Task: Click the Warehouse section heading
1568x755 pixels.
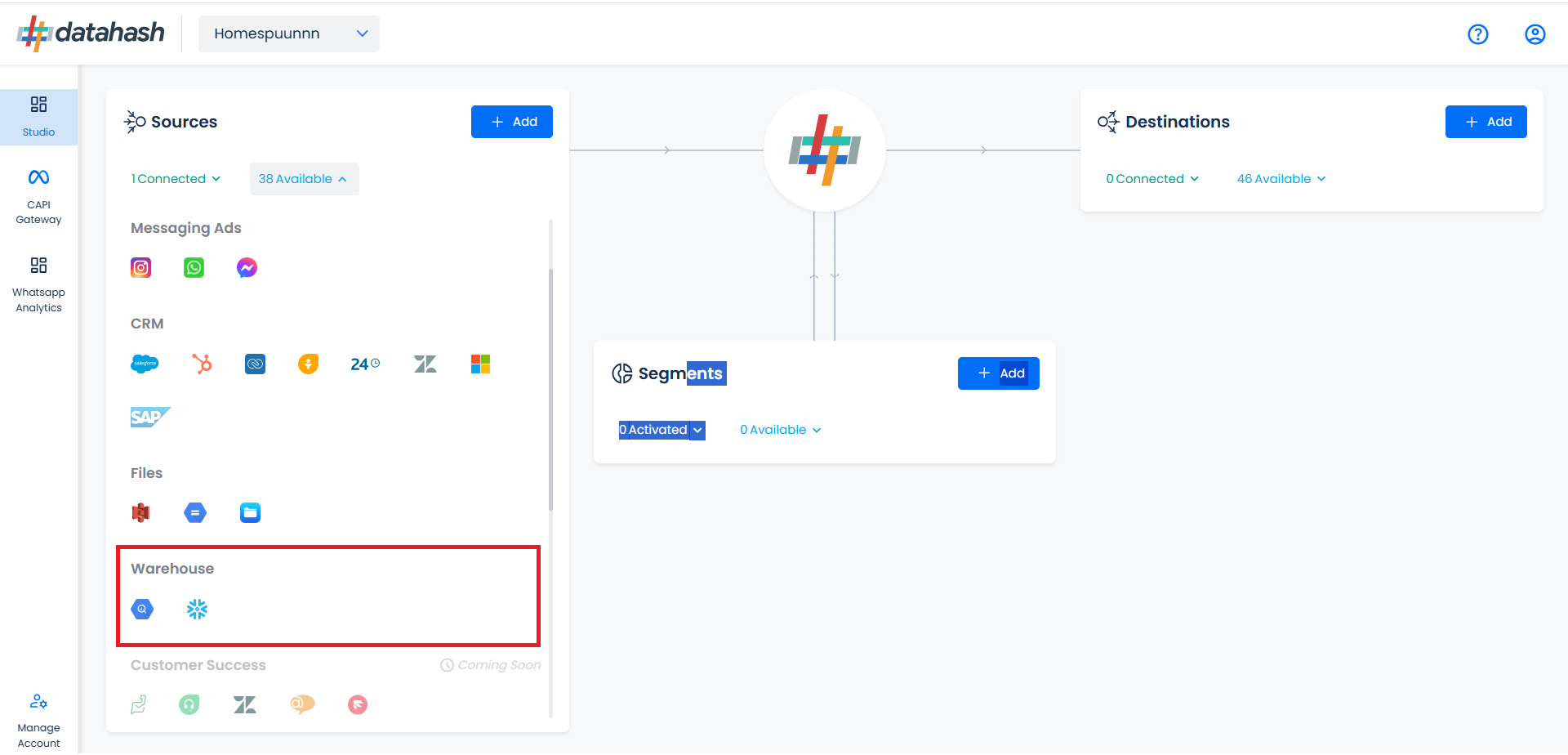Action: coord(172,569)
